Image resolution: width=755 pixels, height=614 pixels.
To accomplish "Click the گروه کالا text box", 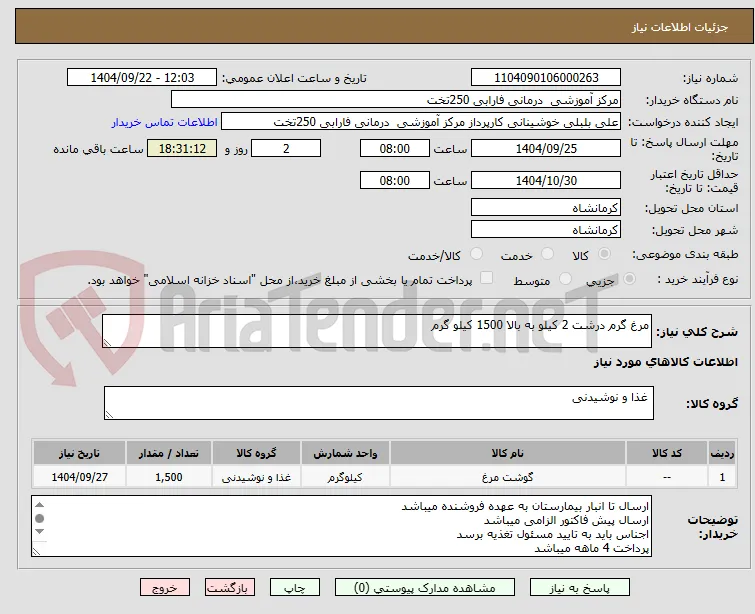I will [378, 403].
